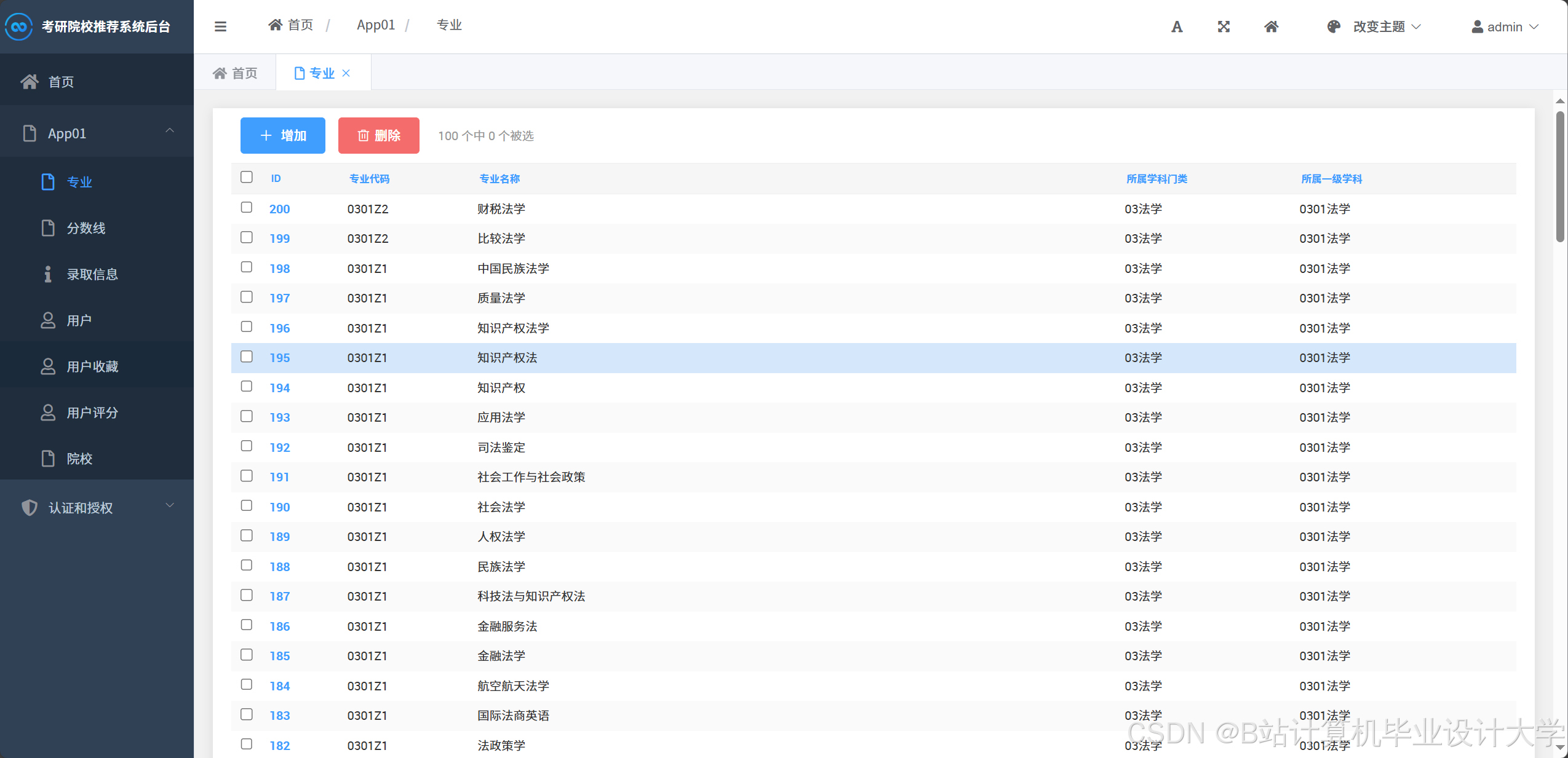This screenshot has width=1568, height=758.
Task: Check the checkbox for row 200
Action: coord(247,207)
